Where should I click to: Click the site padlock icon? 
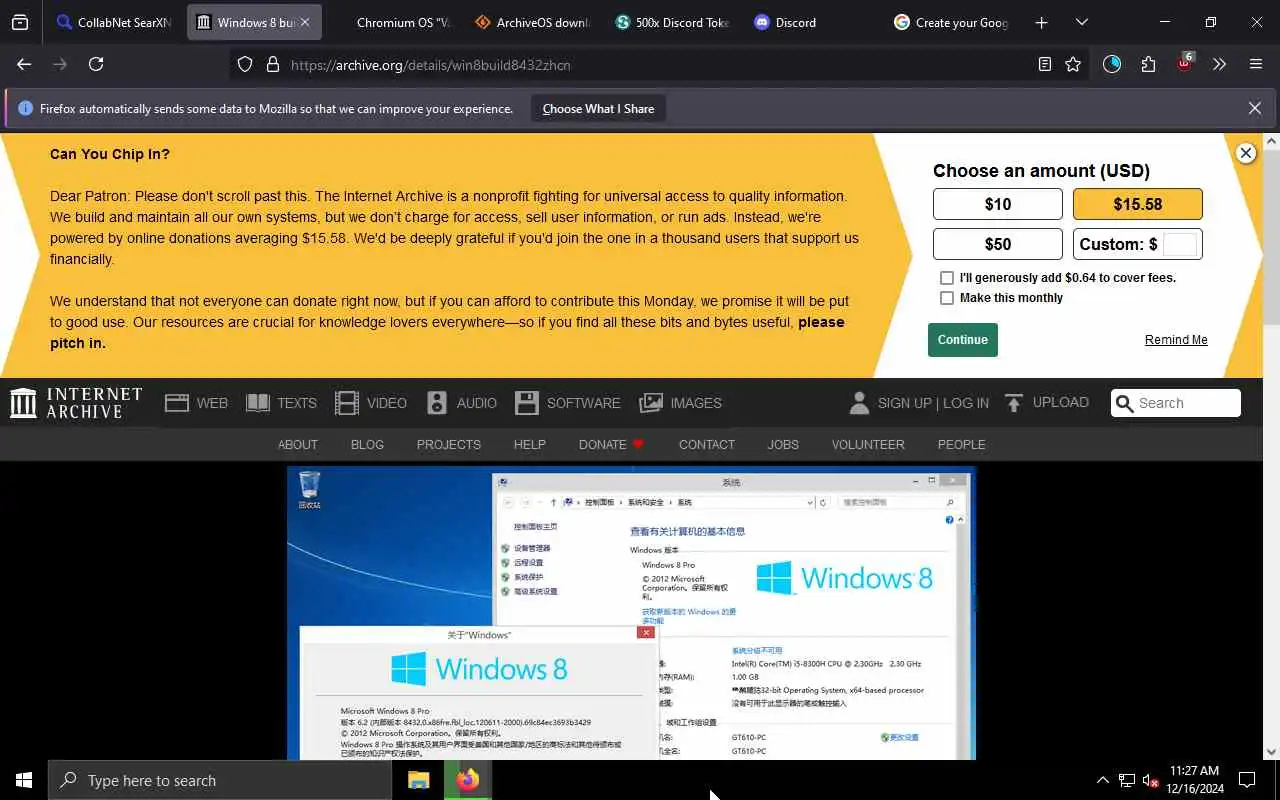[272, 64]
